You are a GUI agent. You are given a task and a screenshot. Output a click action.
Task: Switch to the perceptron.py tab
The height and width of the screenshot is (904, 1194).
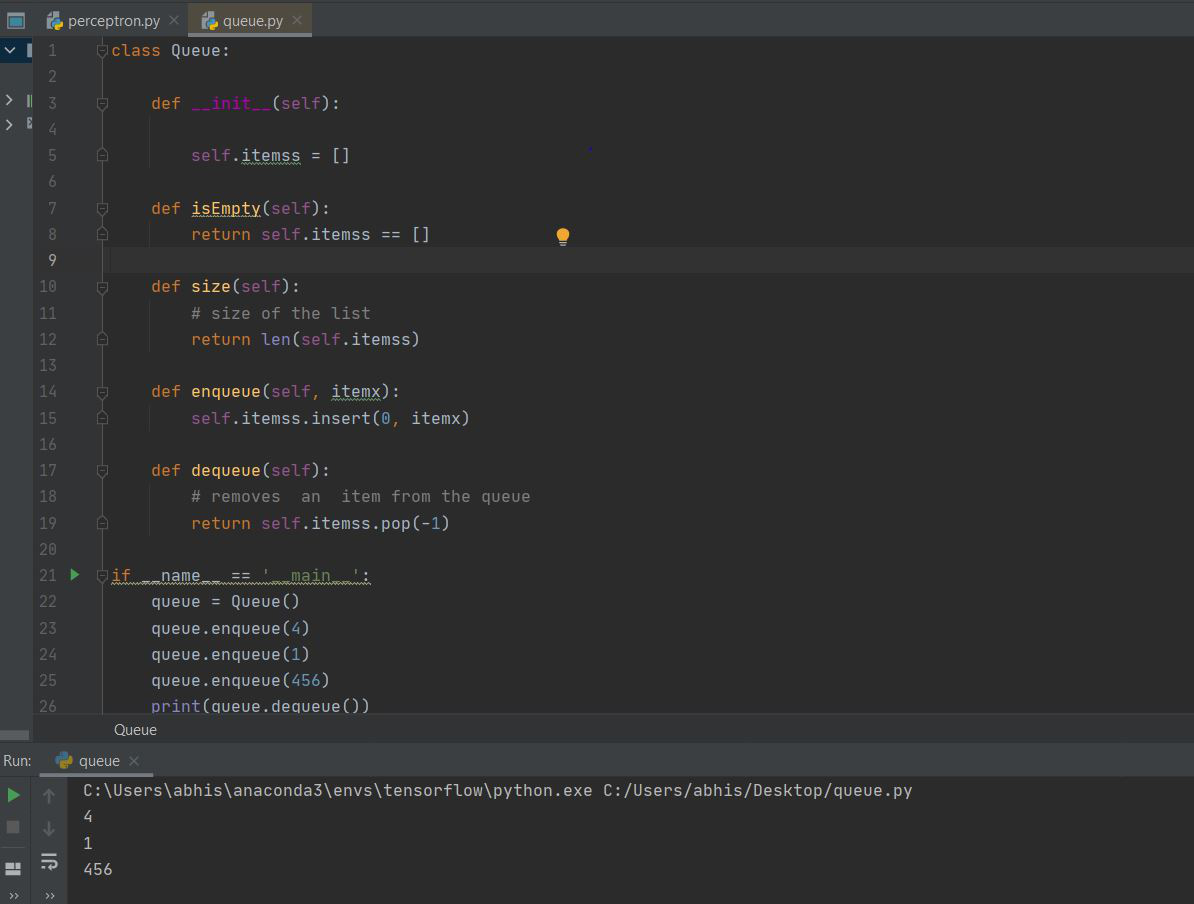(x=113, y=20)
